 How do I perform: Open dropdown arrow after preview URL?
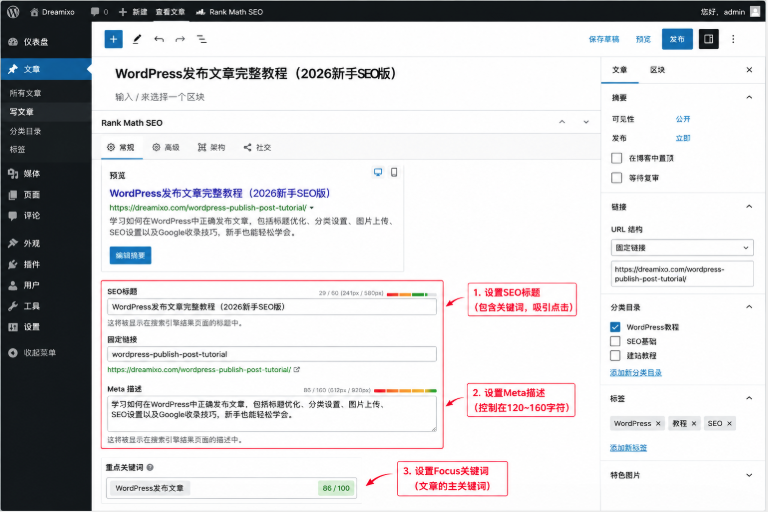[x=312, y=208]
